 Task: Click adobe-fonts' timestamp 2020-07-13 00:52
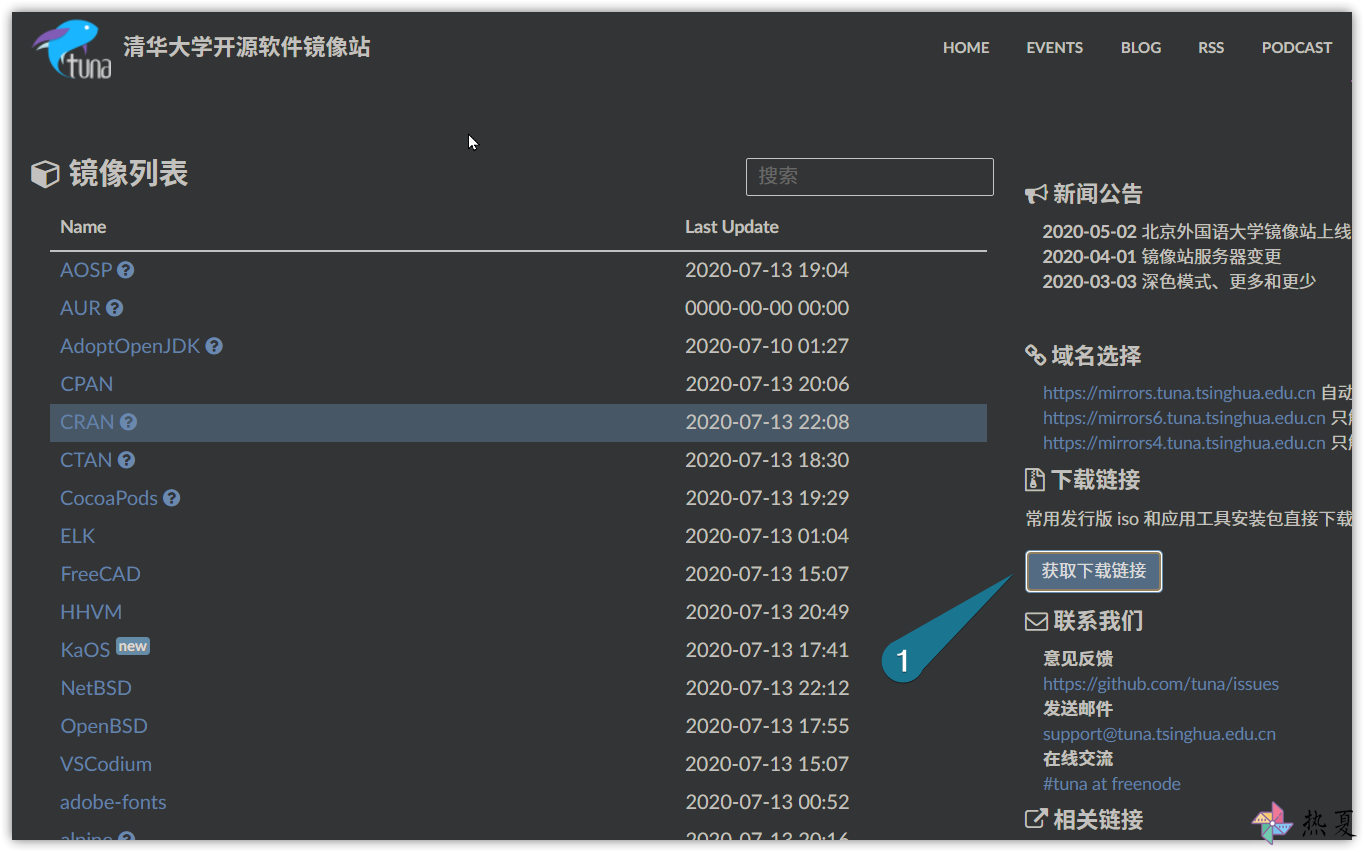click(767, 802)
